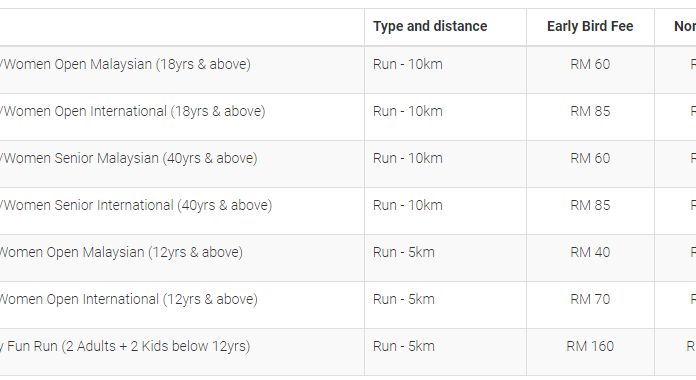Click RM 85 in Senior International row
The image size is (696, 380).
[x=590, y=206]
